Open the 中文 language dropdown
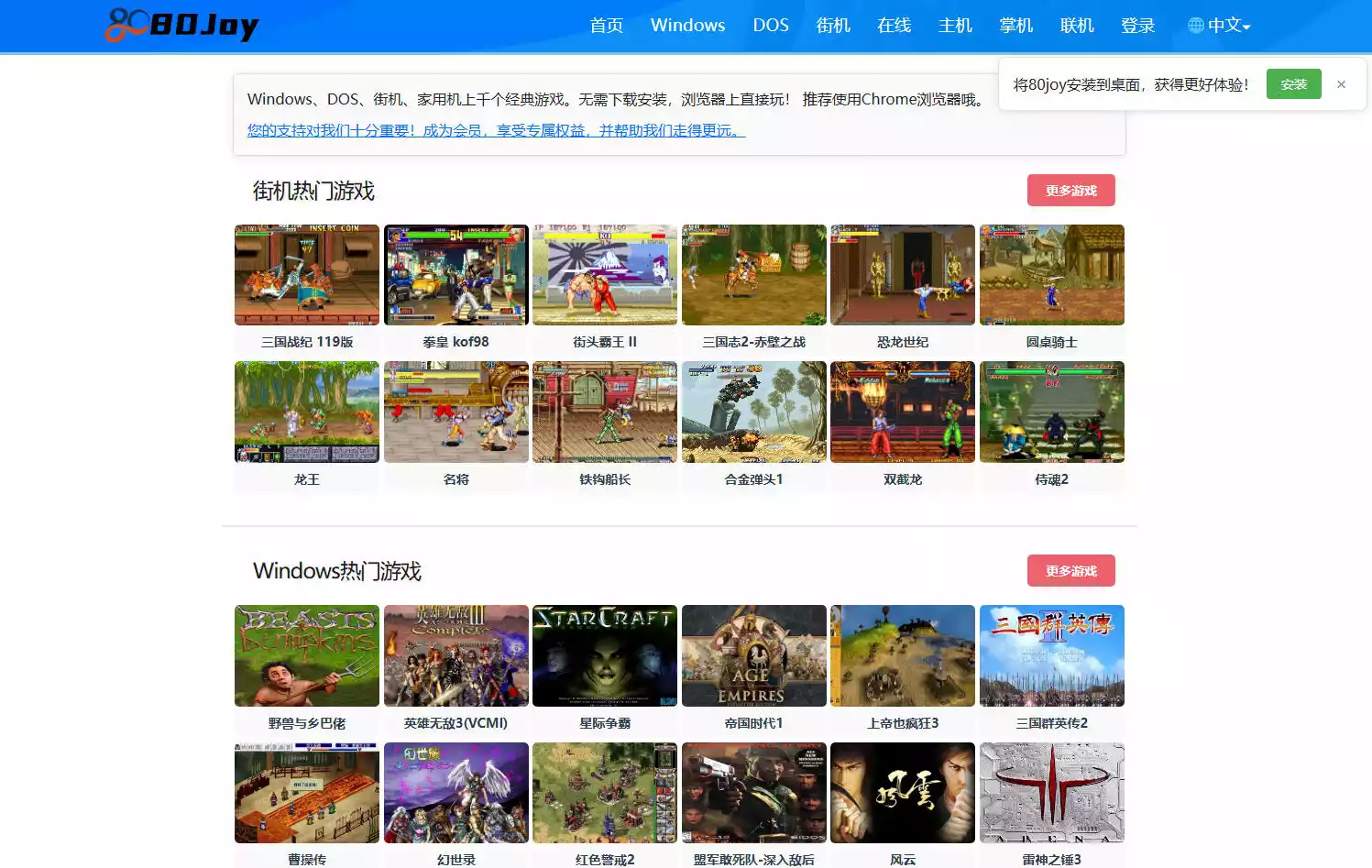Screen dimensions: 1372x868 [1220, 26]
